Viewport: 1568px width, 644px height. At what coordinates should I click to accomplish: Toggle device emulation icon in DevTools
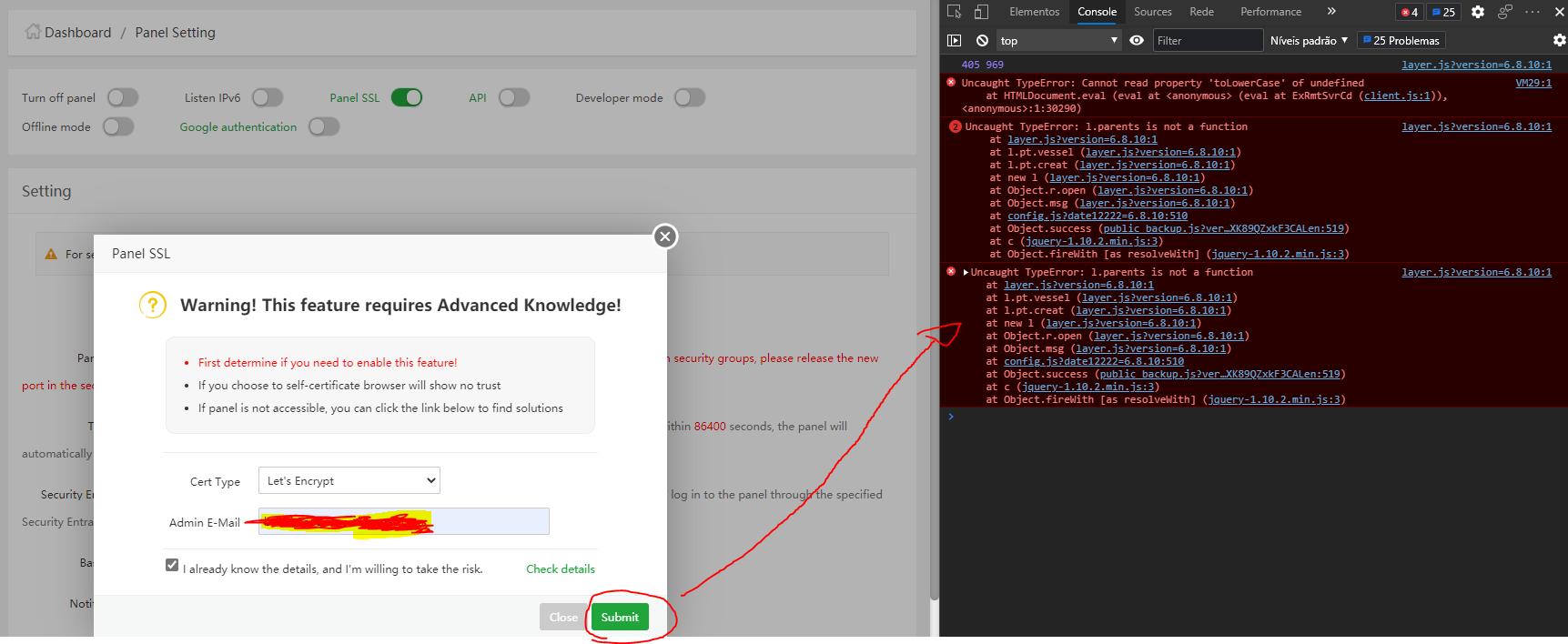click(x=981, y=12)
